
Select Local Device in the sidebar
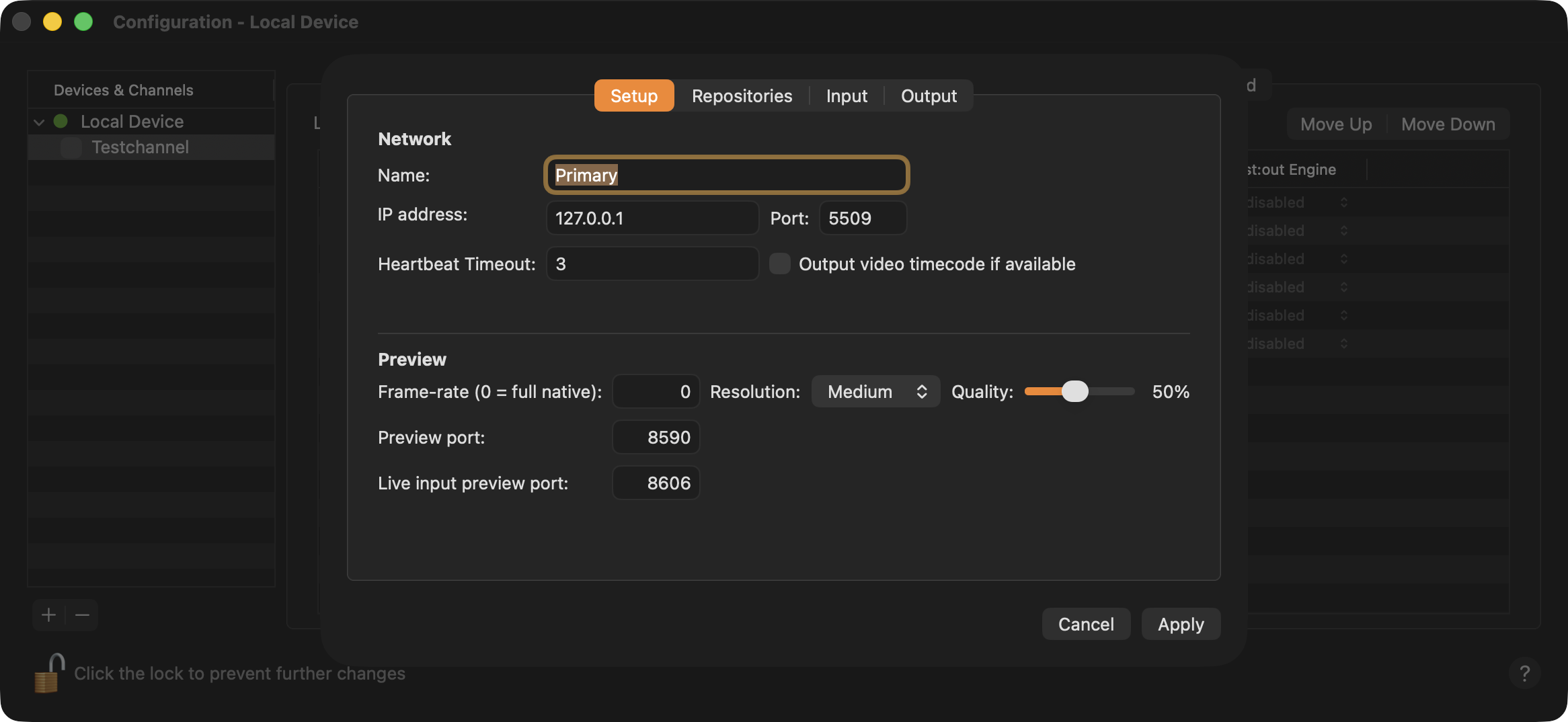click(x=151, y=122)
